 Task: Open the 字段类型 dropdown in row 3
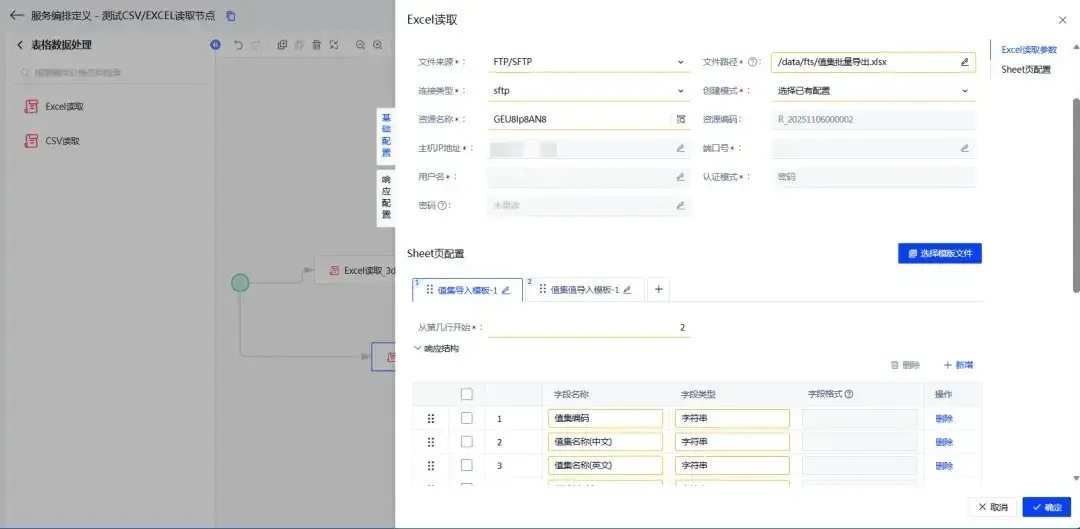(732, 466)
